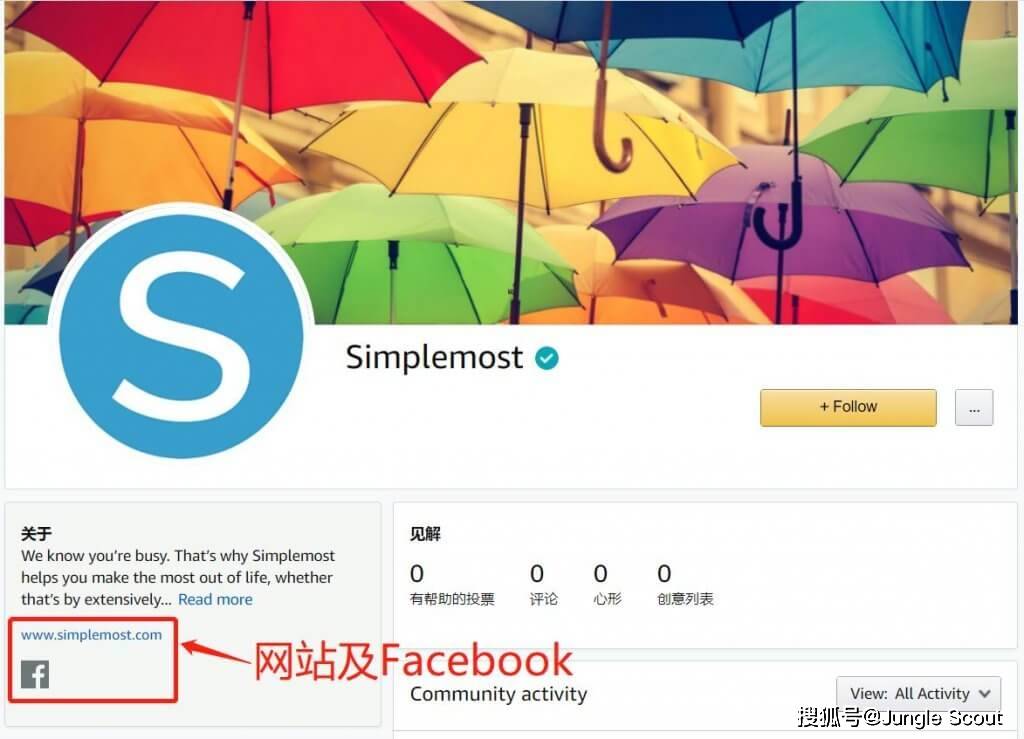
Task: Expand the about text with Read more
Action: tap(216, 599)
